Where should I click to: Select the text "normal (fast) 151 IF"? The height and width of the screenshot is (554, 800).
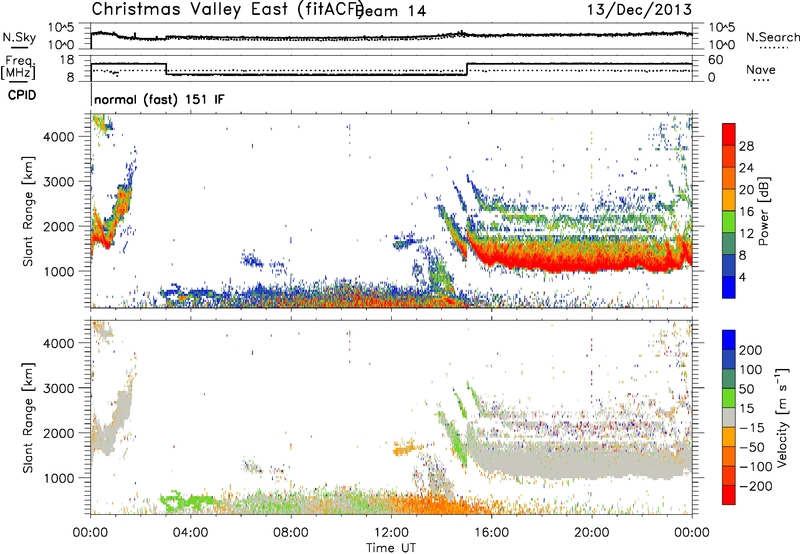tap(159, 99)
